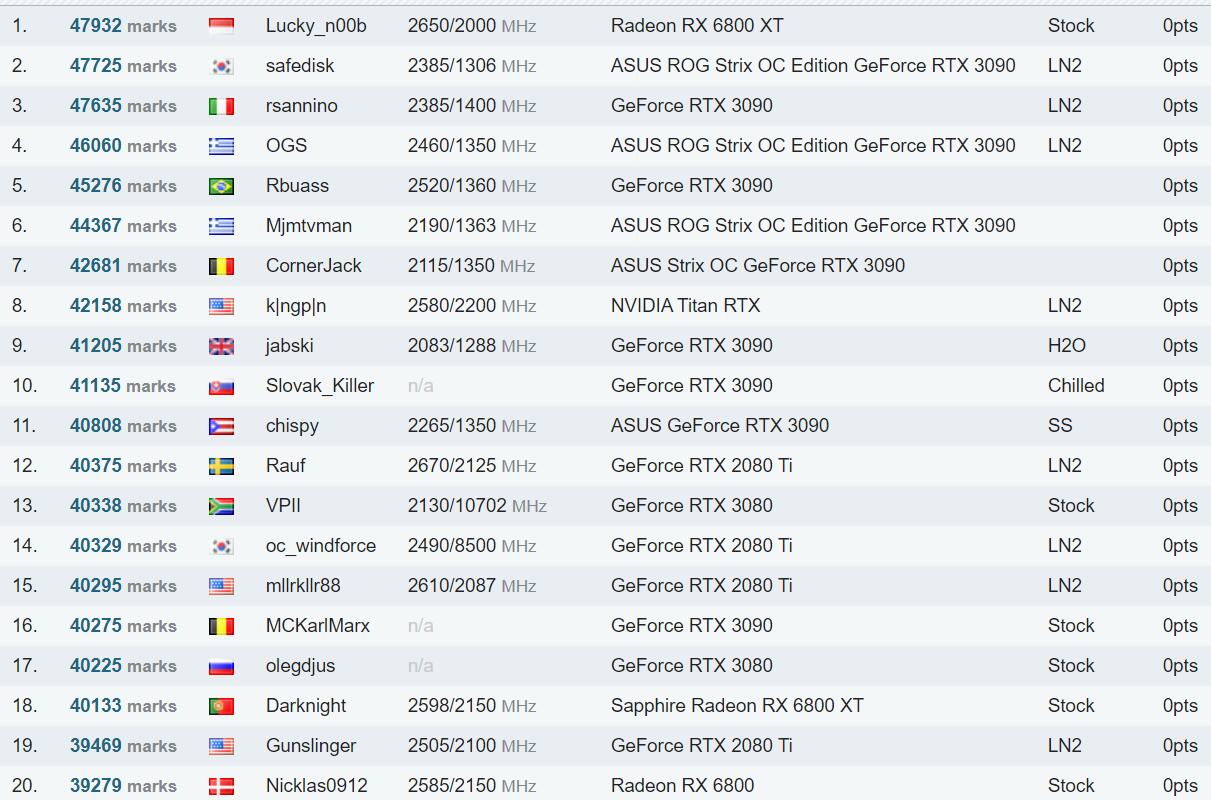Click the flag icon next to Lucky_n00b

click(221, 26)
